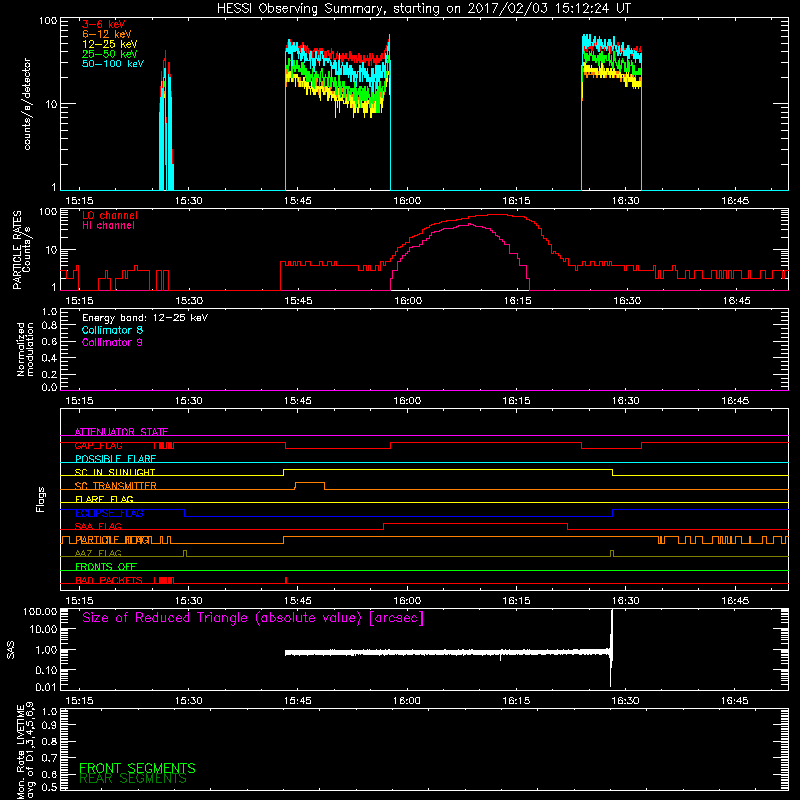This screenshot has width=800, height=800.
Task: Click the "HESSI Observing Summary" plot title
Action: tap(423, 8)
